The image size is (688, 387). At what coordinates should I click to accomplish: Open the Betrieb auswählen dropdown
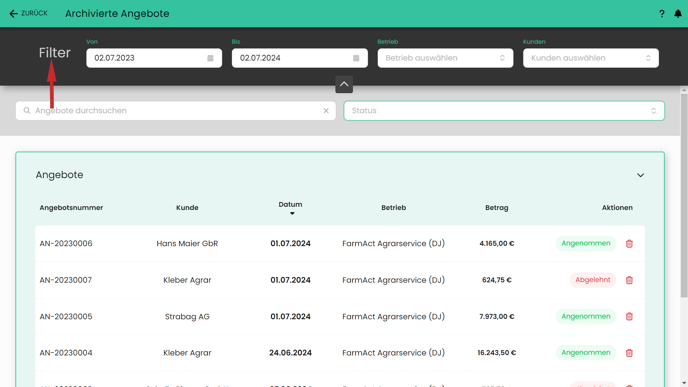tap(445, 58)
